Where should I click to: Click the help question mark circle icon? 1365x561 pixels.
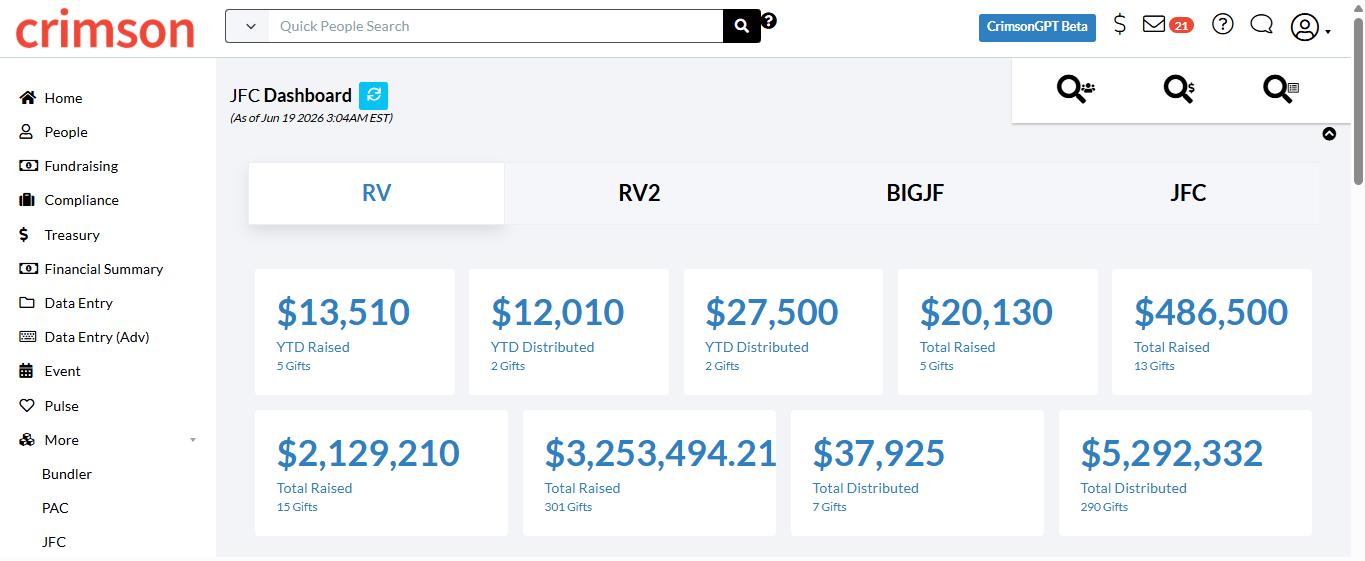point(1222,25)
